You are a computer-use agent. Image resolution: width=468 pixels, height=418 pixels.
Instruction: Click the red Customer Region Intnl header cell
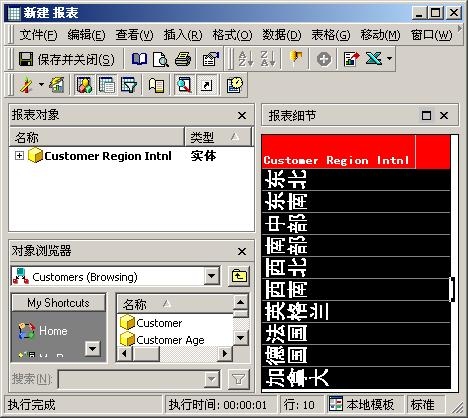coord(338,151)
